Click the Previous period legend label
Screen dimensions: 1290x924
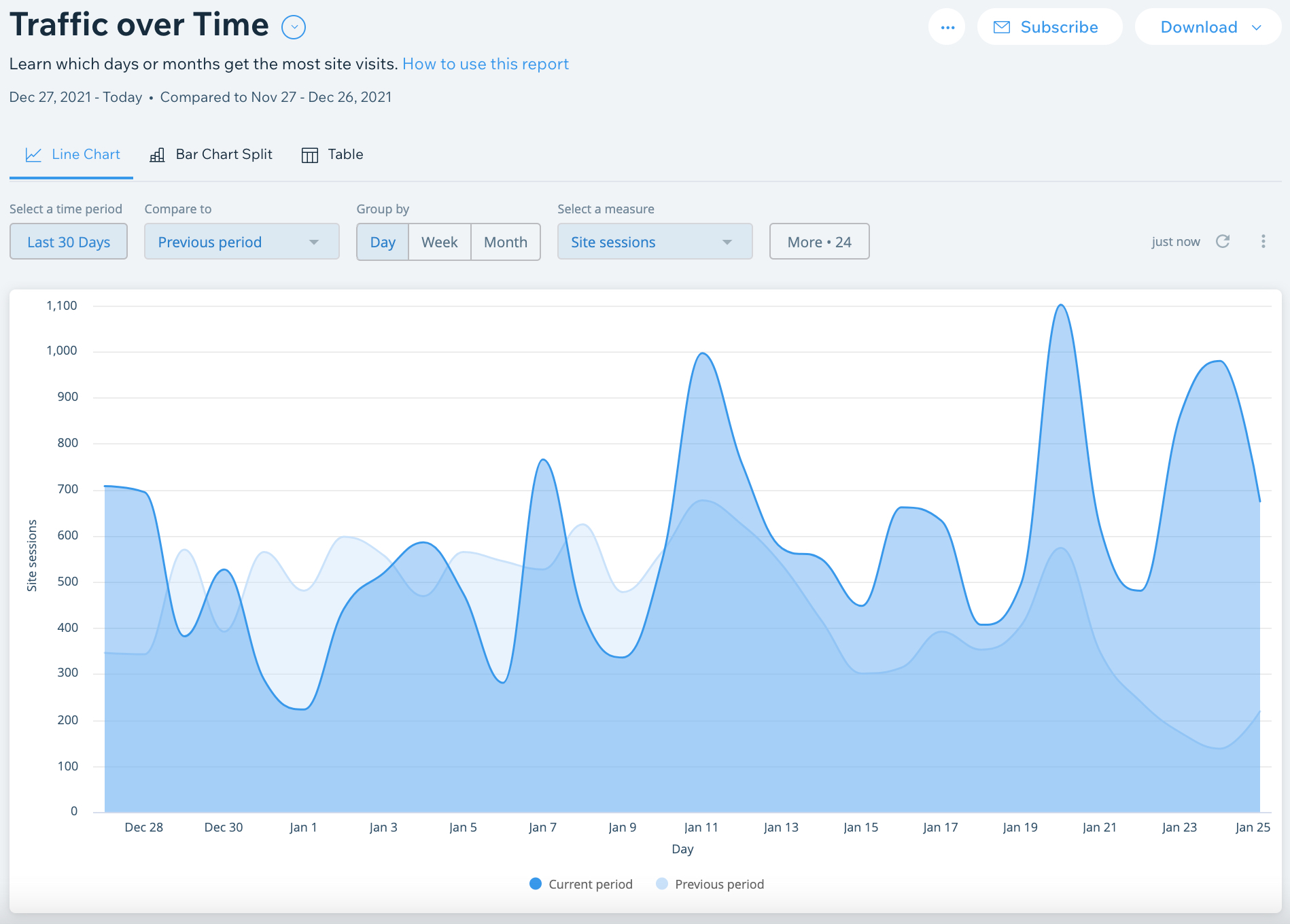(720, 885)
